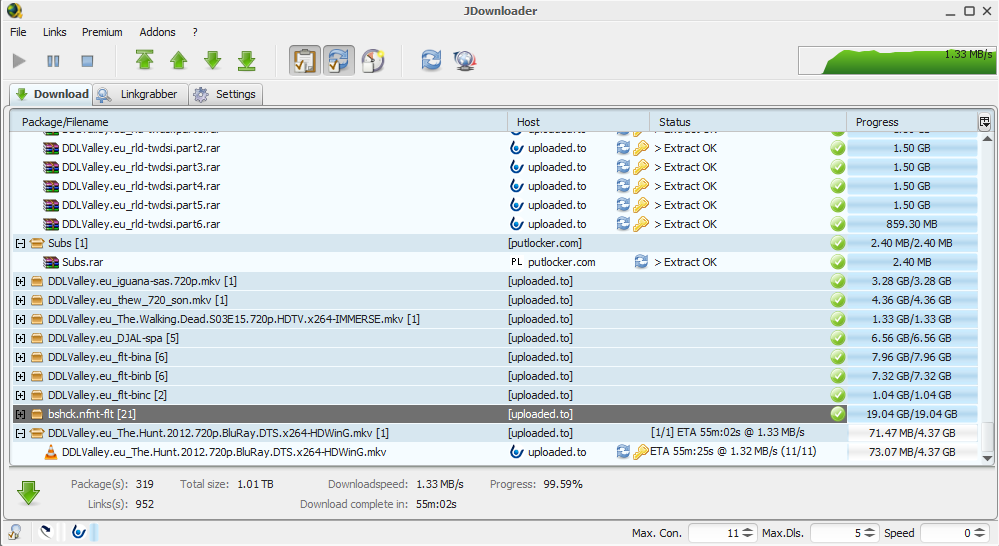This screenshot has height=546, width=999.
Task: Collapse the Subs [1] package
Action: pos(20,243)
